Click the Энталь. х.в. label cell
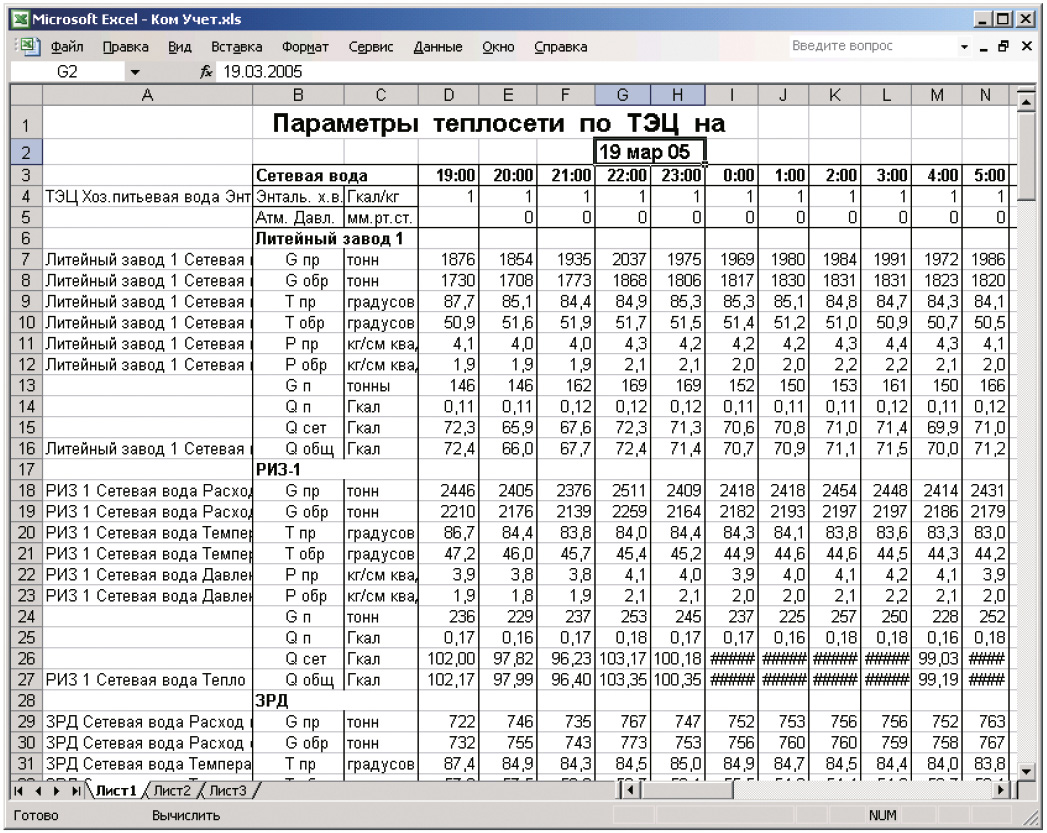Image resolution: width=1047 pixels, height=833 pixels. tap(298, 197)
